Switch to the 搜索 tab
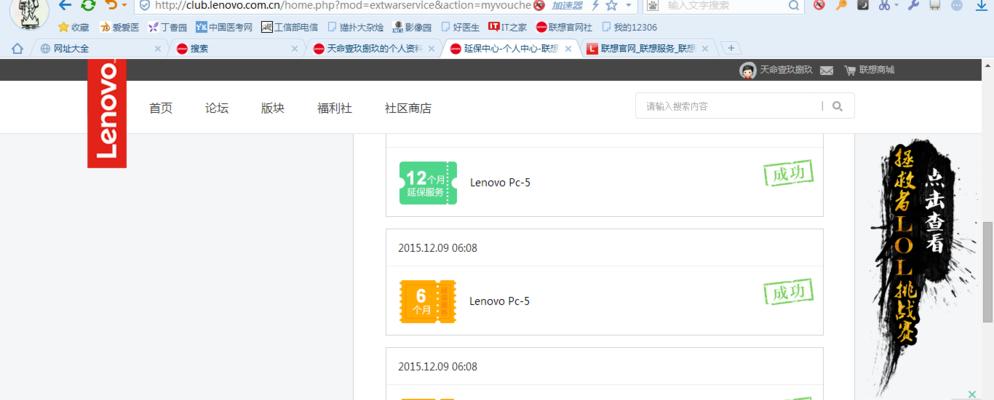The height and width of the screenshot is (400, 994). click(x=236, y=48)
